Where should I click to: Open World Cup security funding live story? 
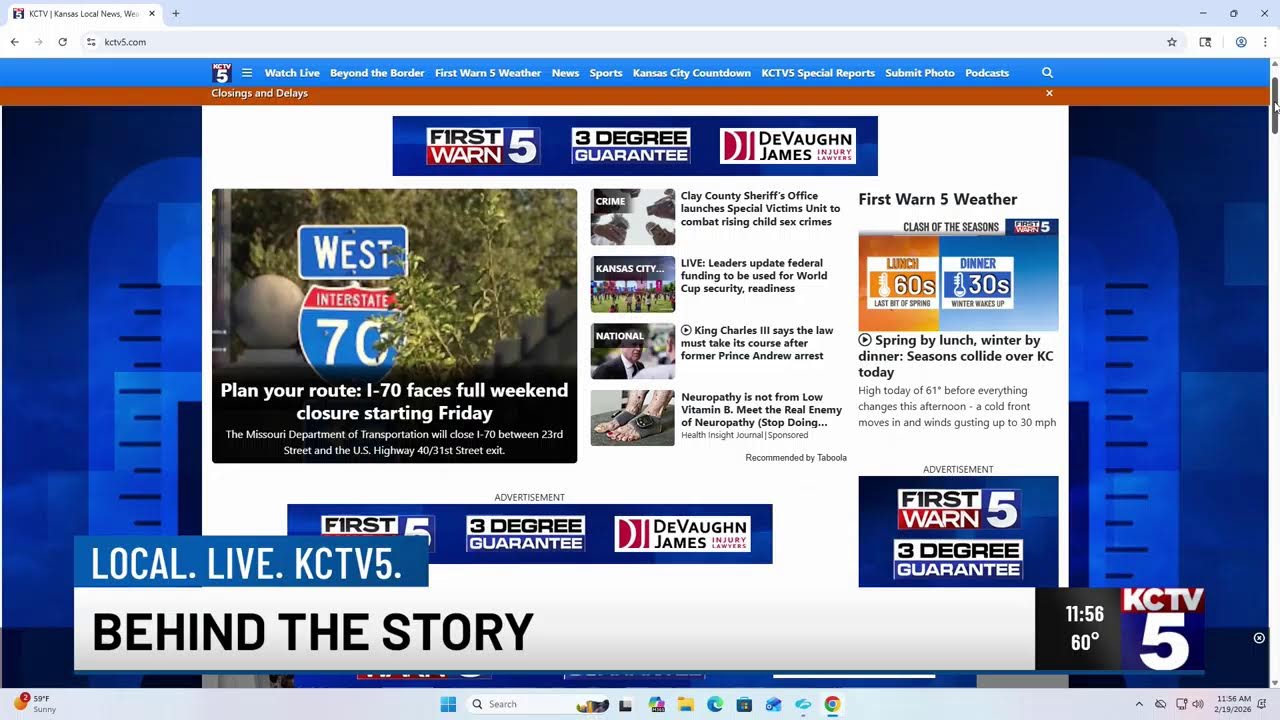point(754,276)
